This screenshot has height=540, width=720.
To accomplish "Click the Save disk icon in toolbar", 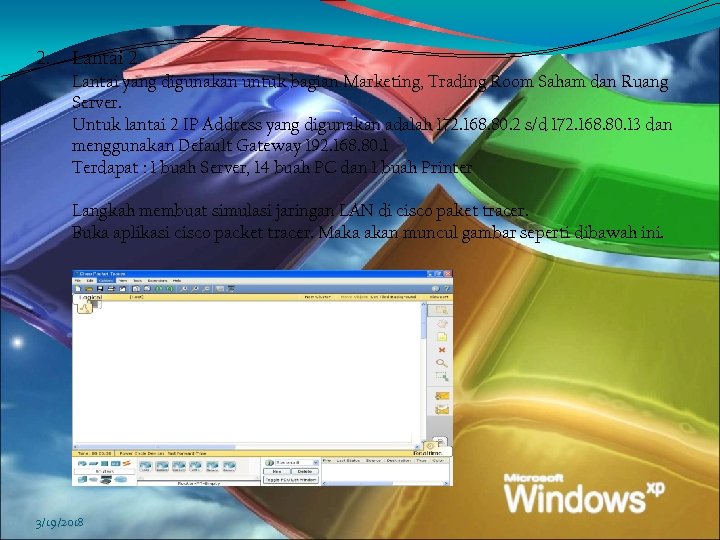I will coord(100,289).
